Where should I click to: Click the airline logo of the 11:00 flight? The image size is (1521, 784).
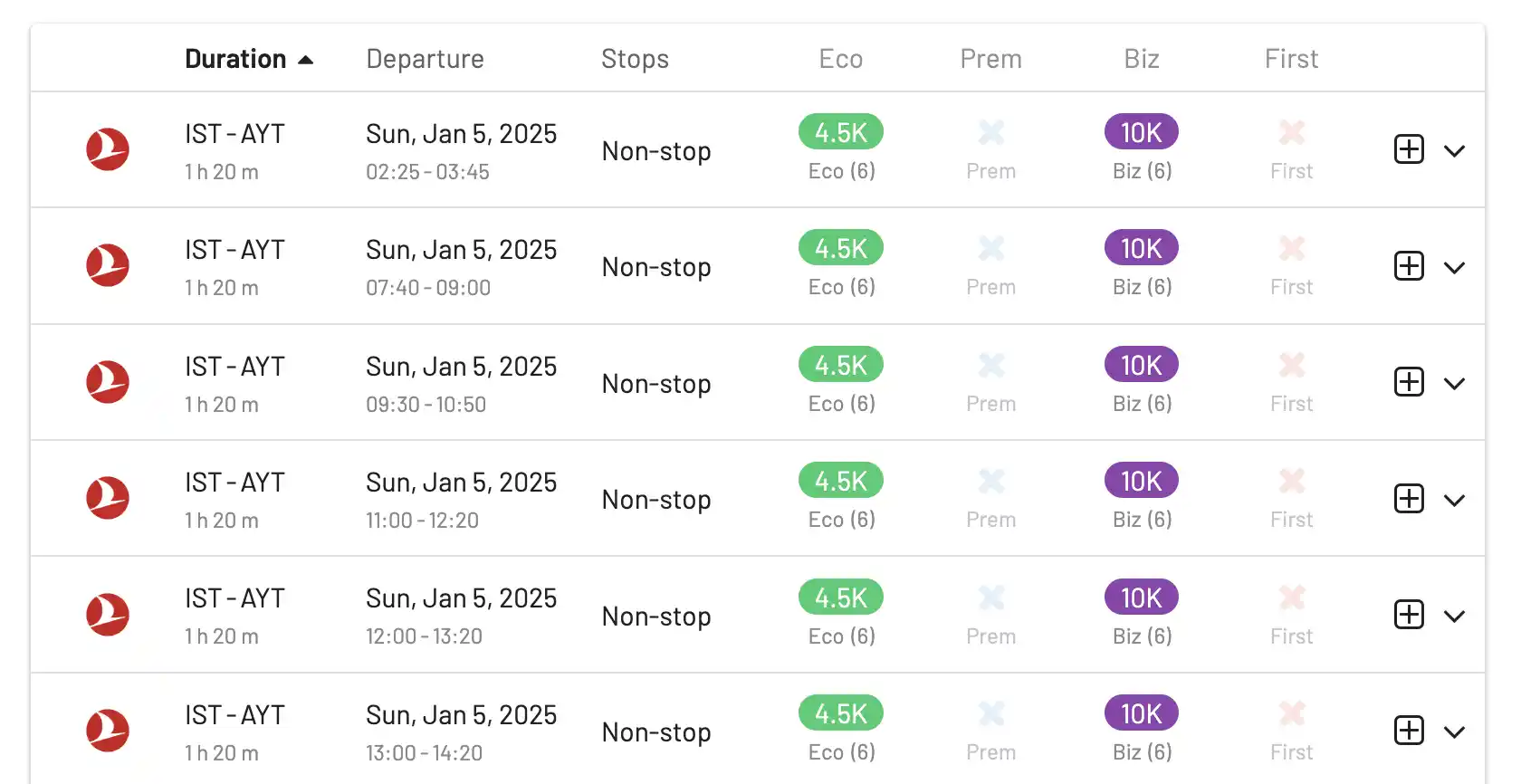pos(108,498)
